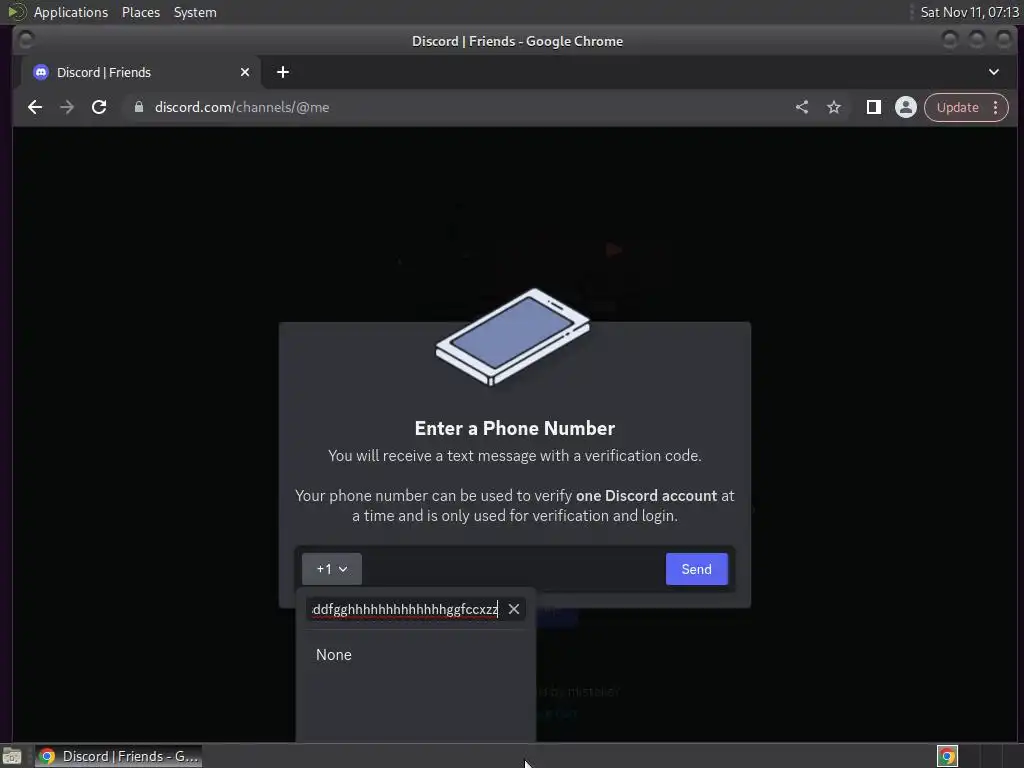Screen dimensions: 1024x768
Task: Expand the tab search chevron
Action: (x=993, y=72)
